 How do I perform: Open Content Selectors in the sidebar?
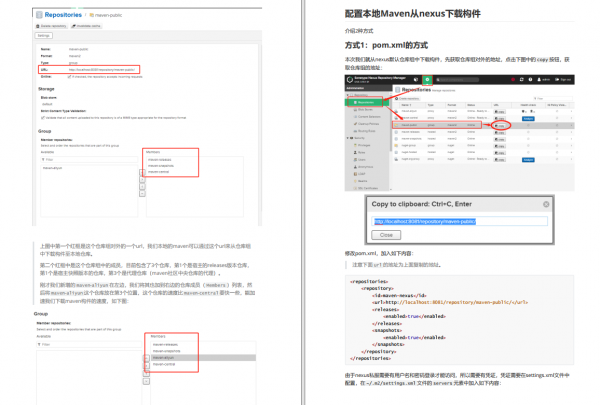pos(367,117)
